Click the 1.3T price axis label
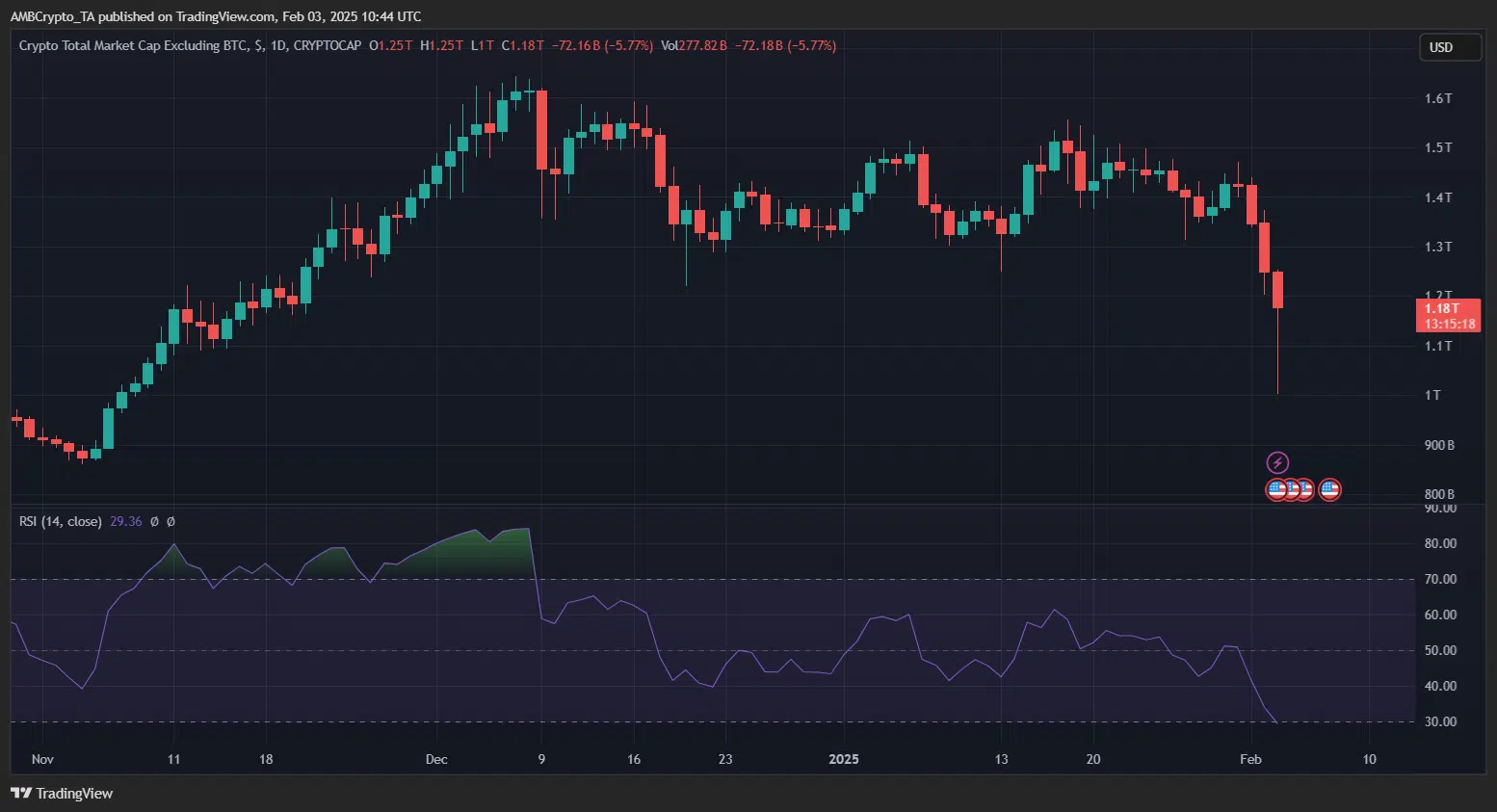The image size is (1497, 812). pyautogui.click(x=1438, y=247)
